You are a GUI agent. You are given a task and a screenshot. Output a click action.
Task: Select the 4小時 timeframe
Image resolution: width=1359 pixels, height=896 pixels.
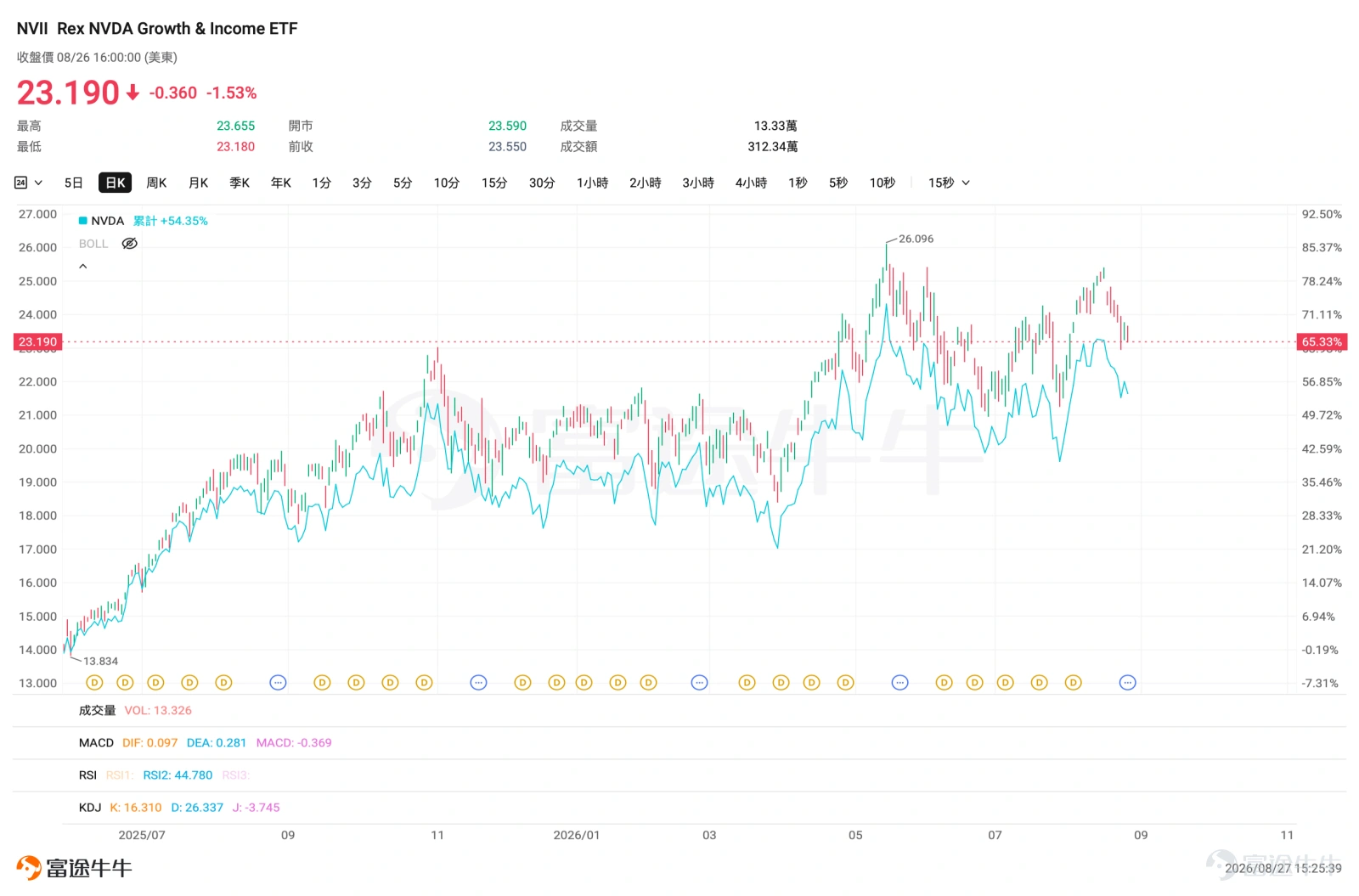[751, 183]
